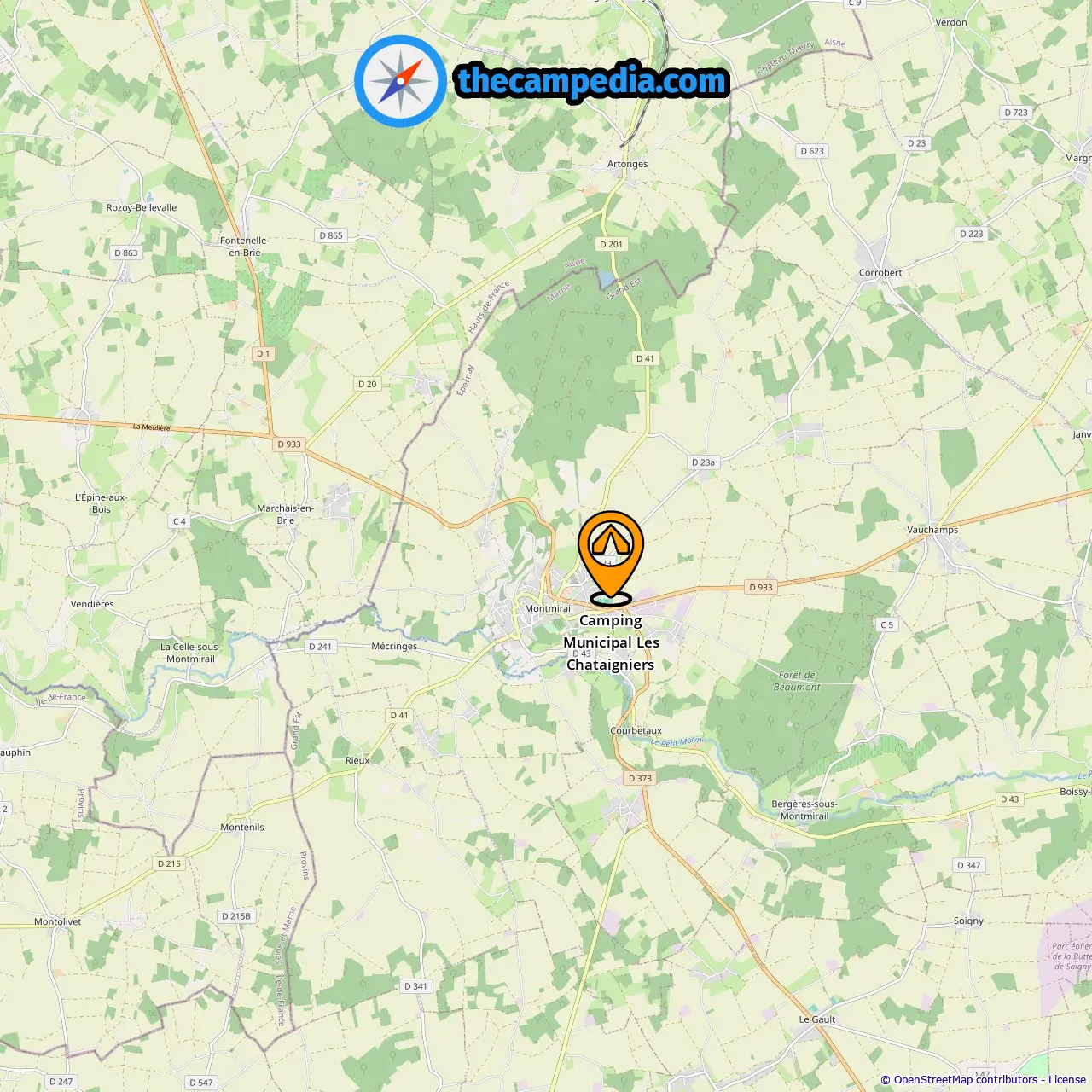Click the blue compass logo icon

pyautogui.click(x=400, y=81)
